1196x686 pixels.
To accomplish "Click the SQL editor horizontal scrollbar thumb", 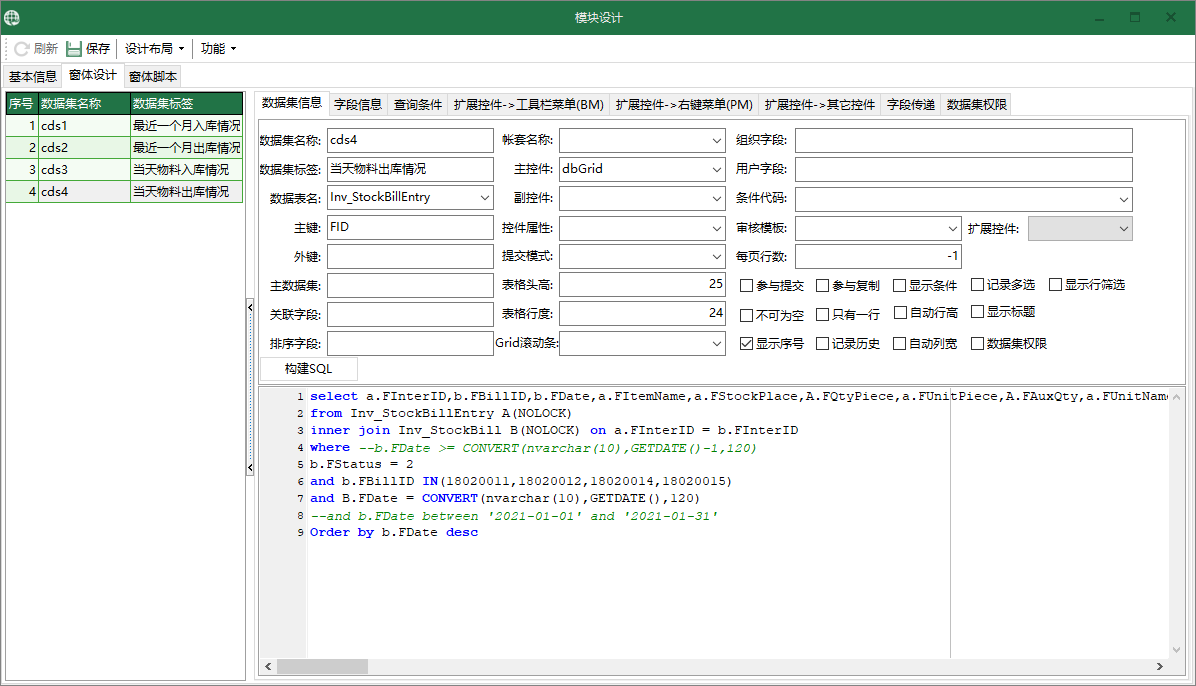I will pos(323,666).
